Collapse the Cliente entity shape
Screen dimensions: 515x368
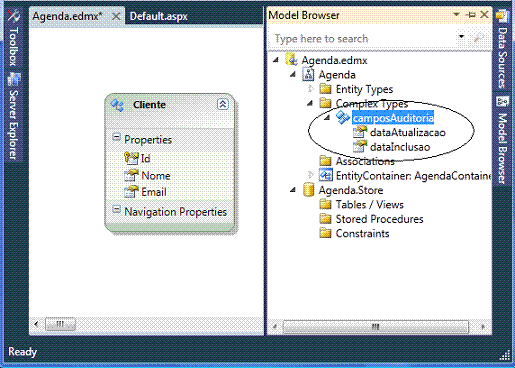coord(223,104)
